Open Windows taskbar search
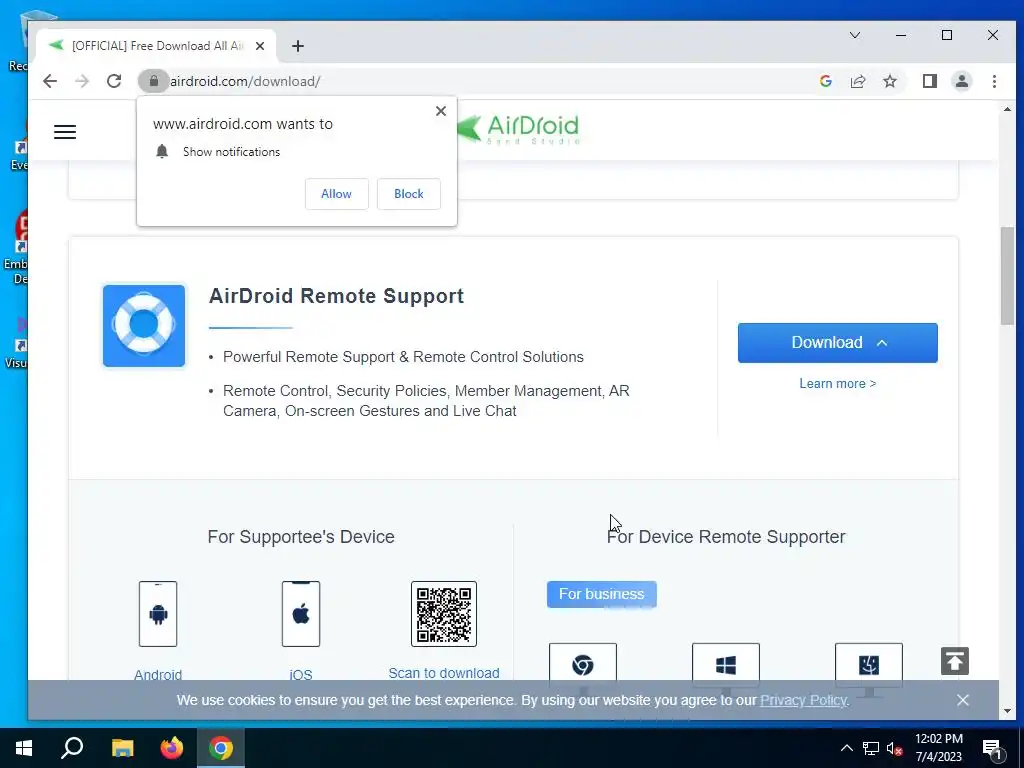 click(x=72, y=748)
